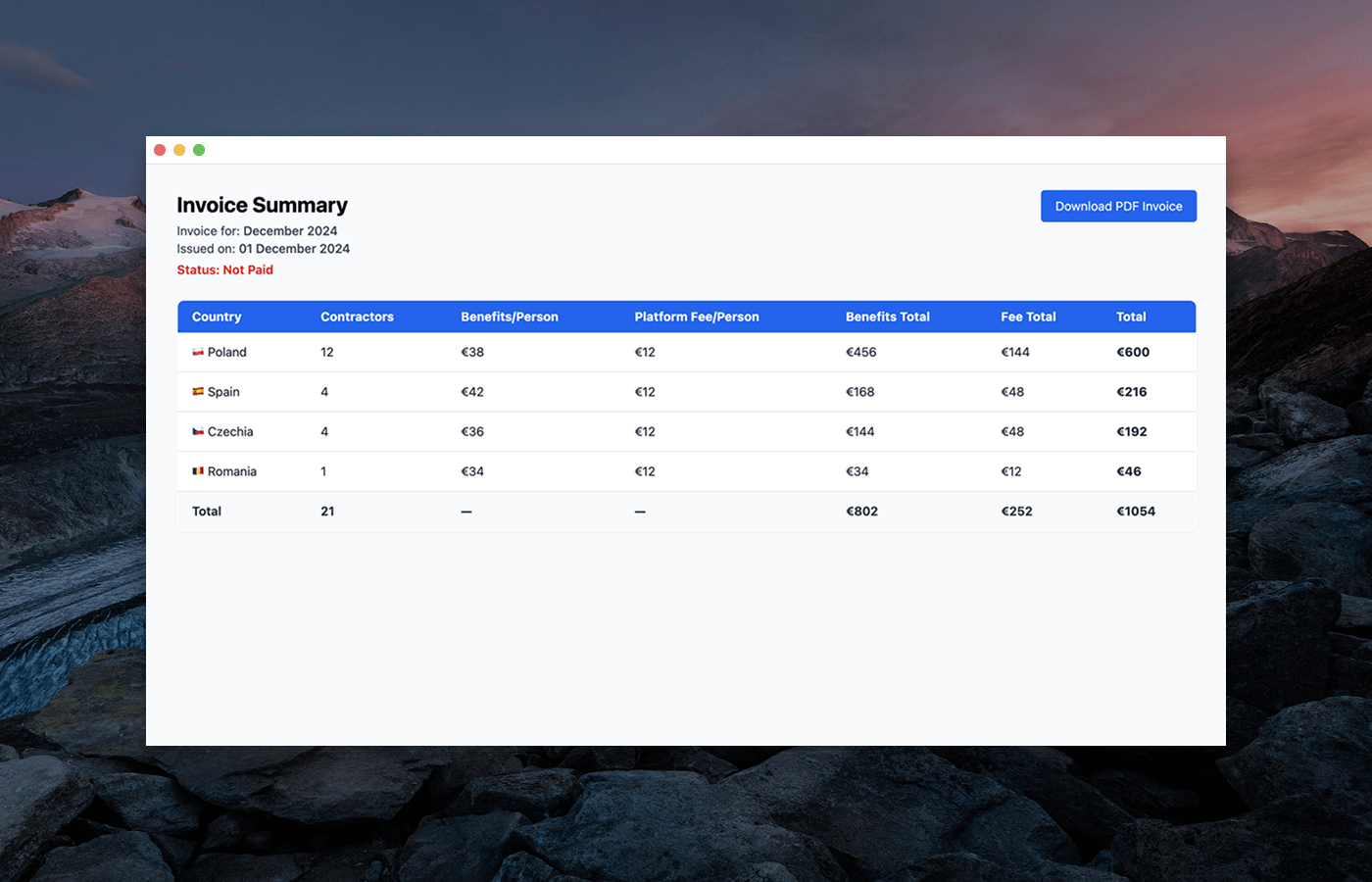Image resolution: width=1372 pixels, height=882 pixels.
Task: Click the Spain flag icon
Action: pos(198,392)
